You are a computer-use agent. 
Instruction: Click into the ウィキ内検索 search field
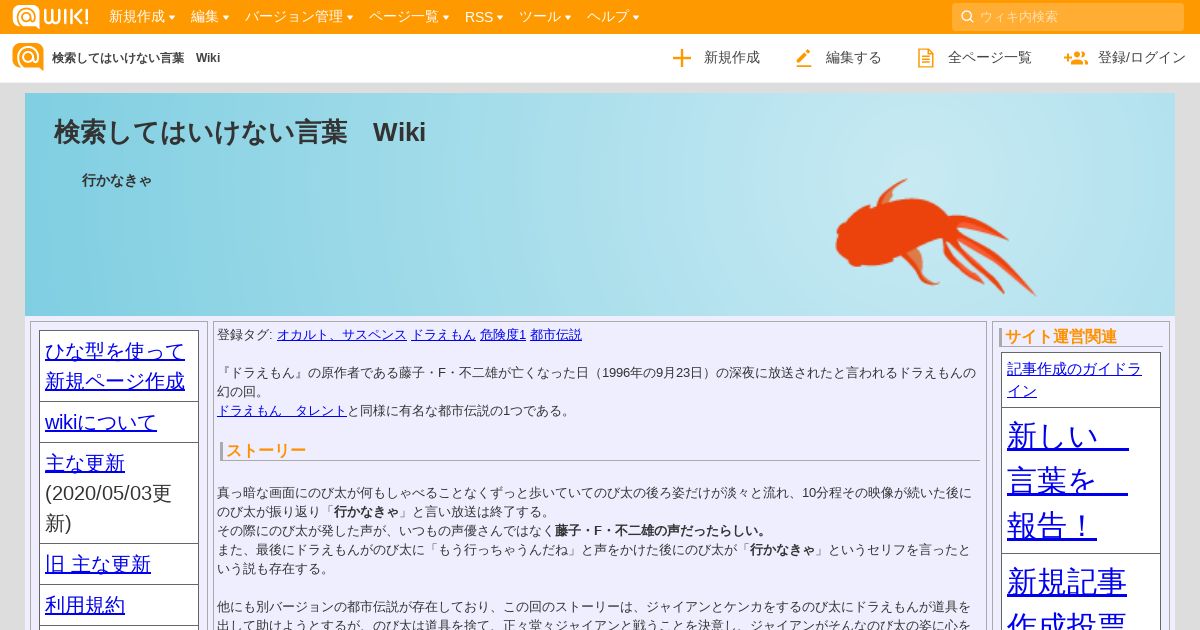click(x=1068, y=17)
